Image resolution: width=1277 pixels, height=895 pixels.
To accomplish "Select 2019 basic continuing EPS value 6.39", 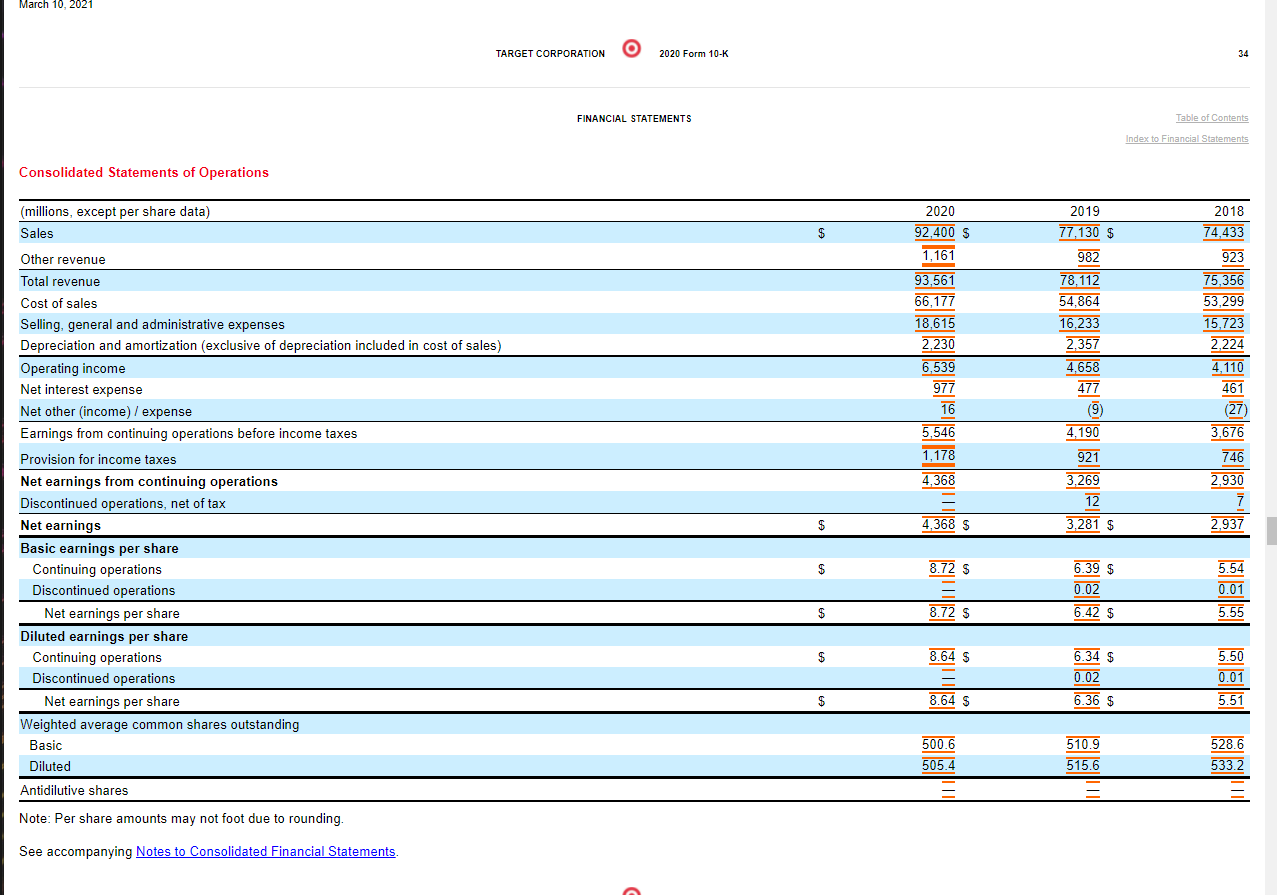I will pos(1087,569).
